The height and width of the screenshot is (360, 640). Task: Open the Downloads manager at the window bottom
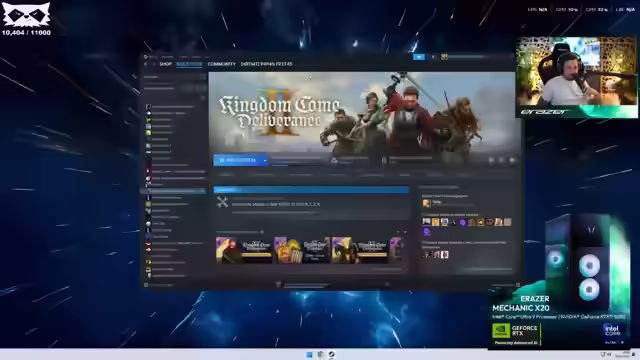pyautogui.click(x=304, y=285)
